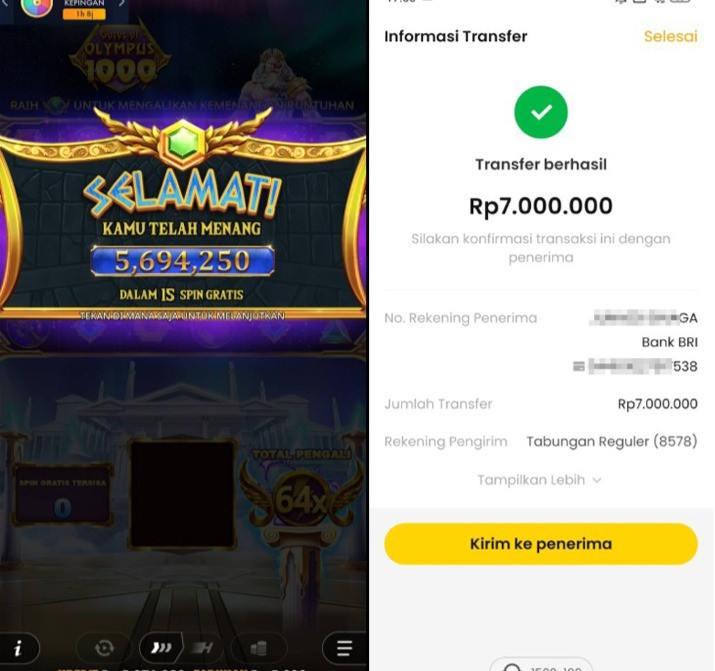Click Tekan di mana saja untuk melanjutkan
The height and width of the screenshot is (671, 715).
click(x=182, y=315)
